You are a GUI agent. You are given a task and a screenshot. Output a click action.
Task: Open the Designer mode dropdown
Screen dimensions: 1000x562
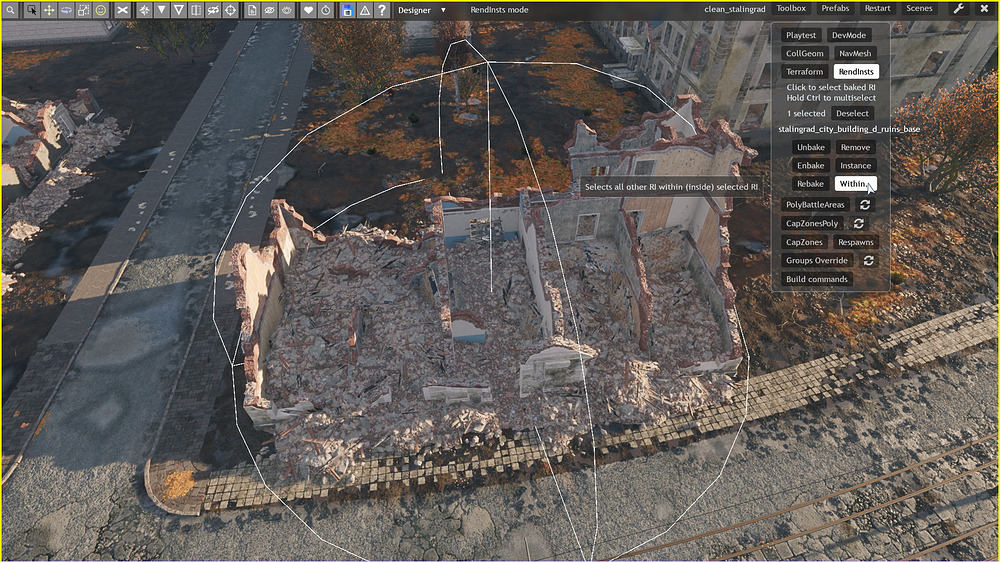coord(421,10)
